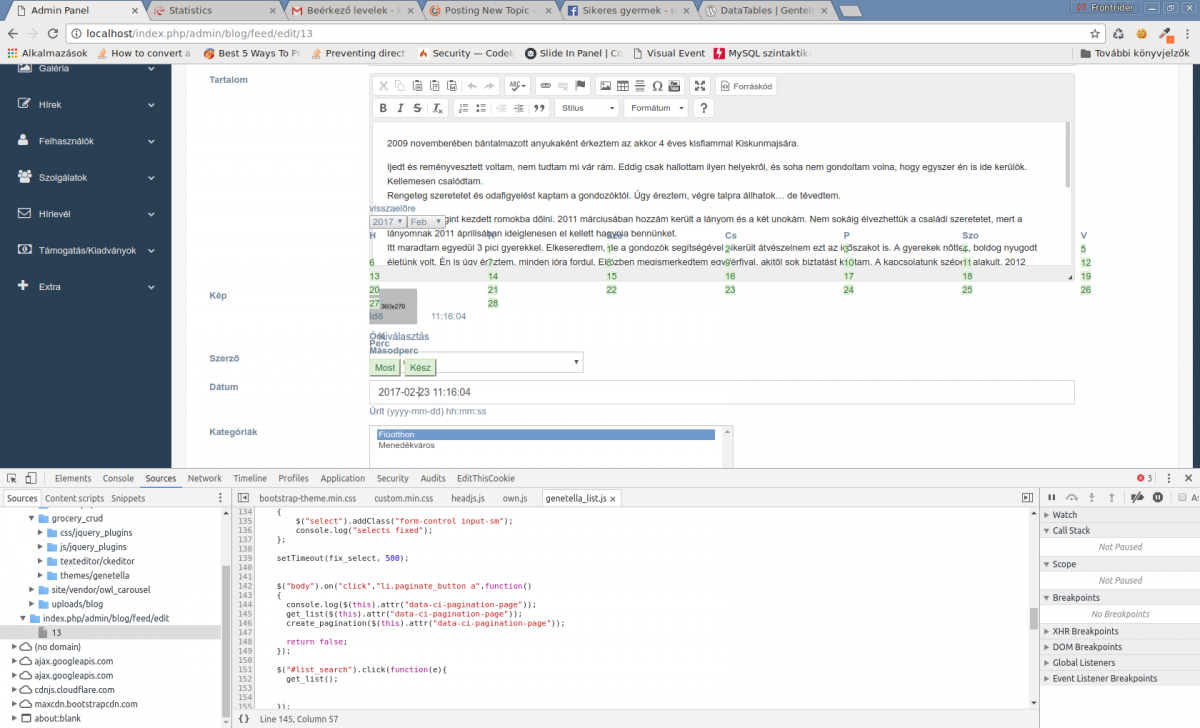Open the spell check dropdown
The height and width of the screenshot is (728, 1200).
517,86
